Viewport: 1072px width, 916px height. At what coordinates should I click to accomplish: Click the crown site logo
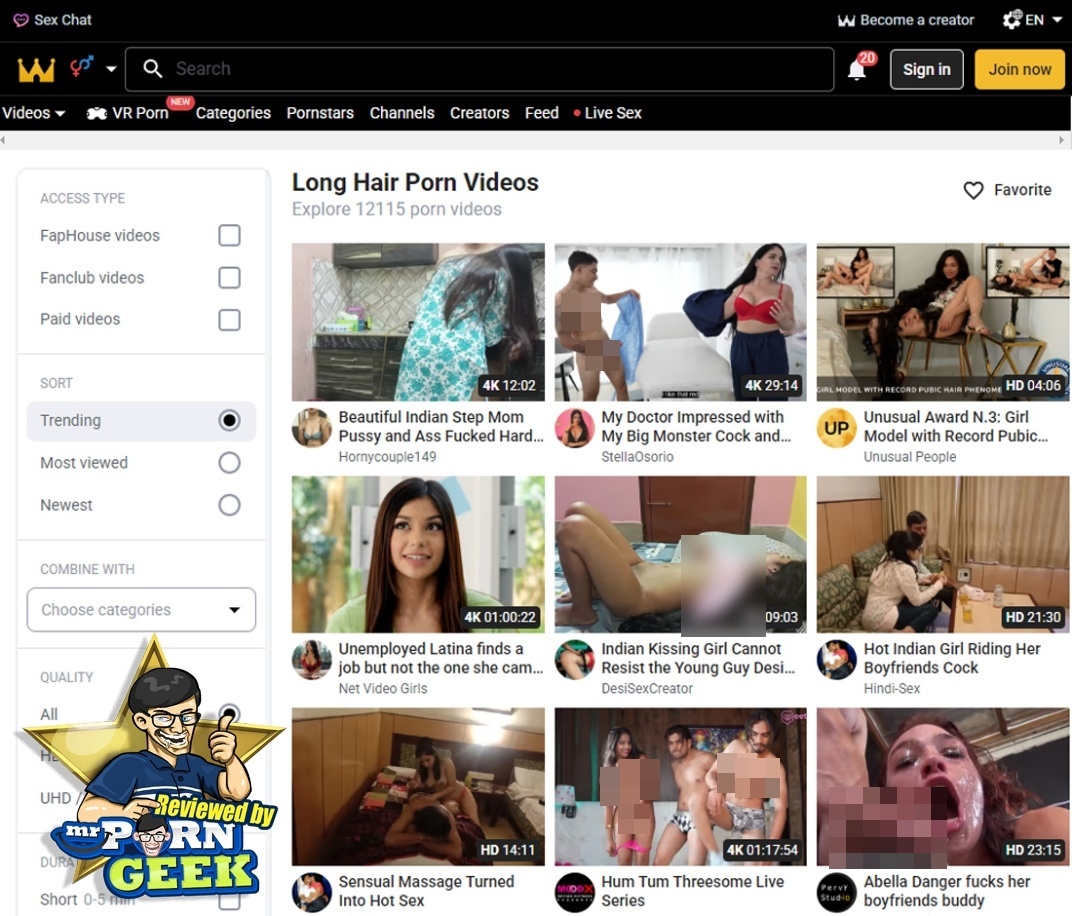pyautogui.click(x=36, y=69)
